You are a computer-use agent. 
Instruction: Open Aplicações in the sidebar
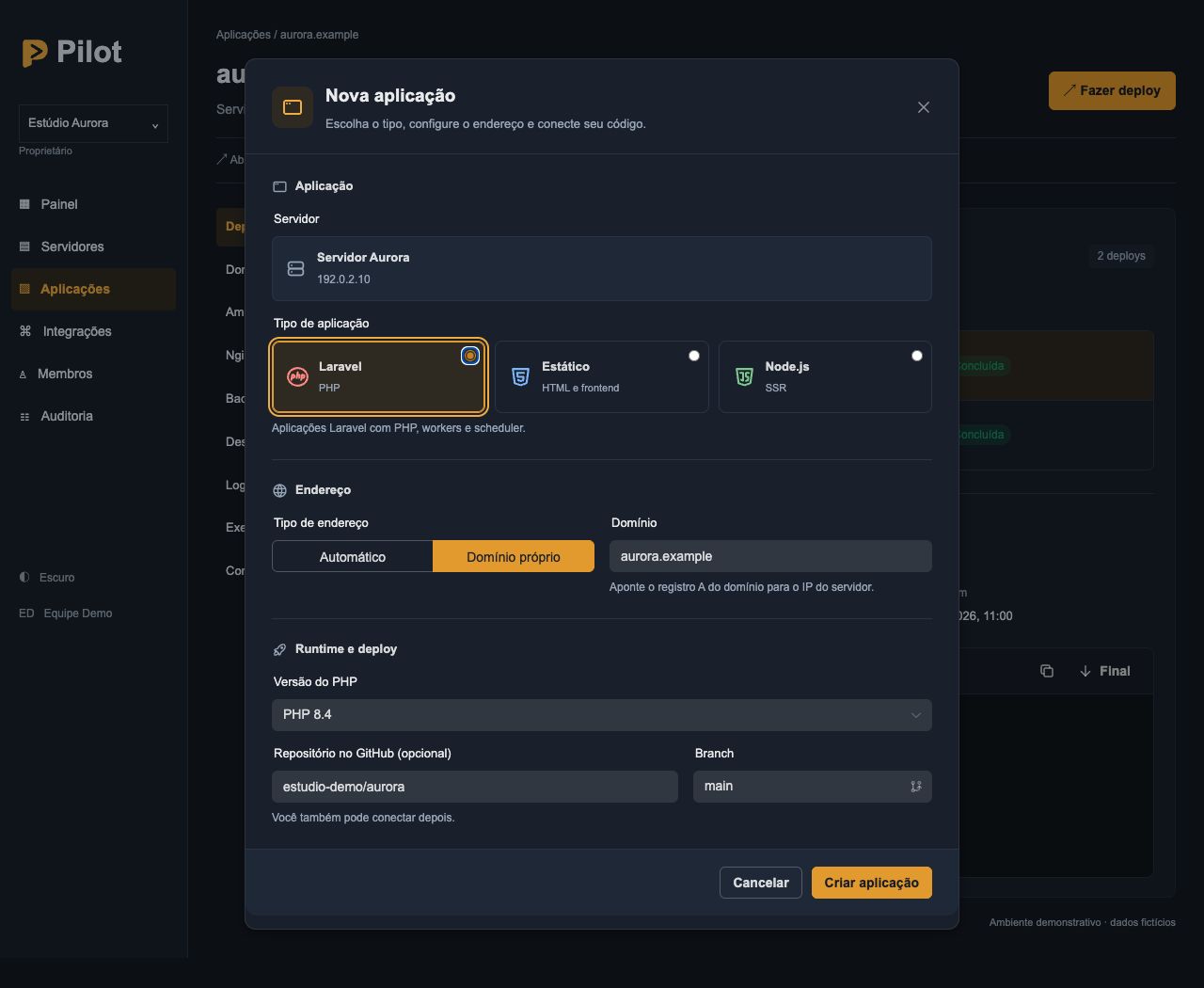pos(93,289)
